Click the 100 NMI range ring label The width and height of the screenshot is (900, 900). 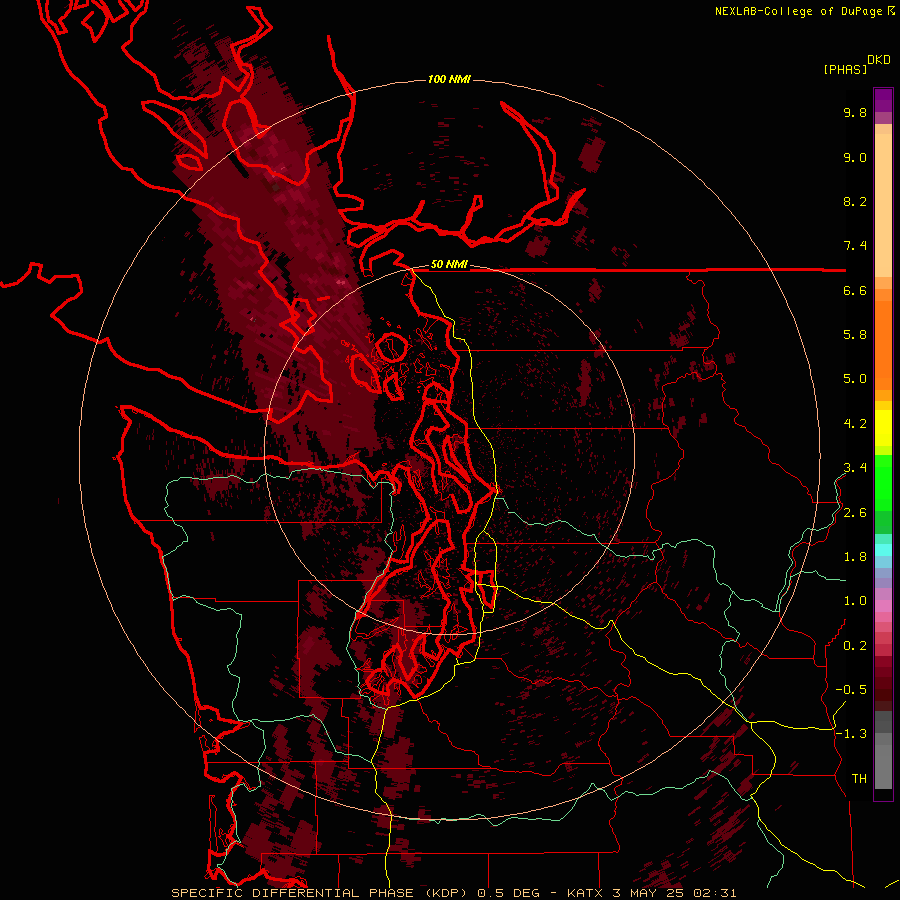click(x=449, y=79)
